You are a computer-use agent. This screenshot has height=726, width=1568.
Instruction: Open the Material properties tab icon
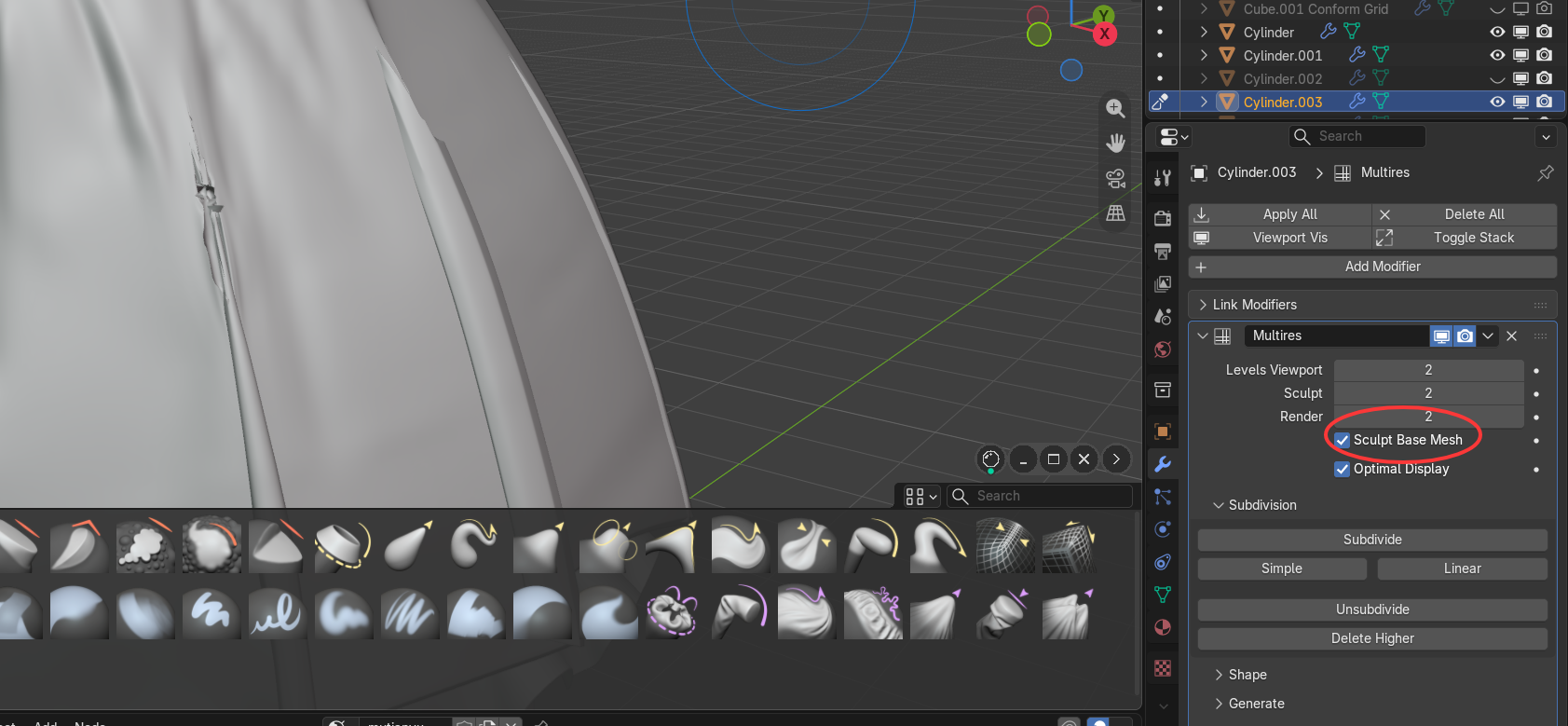point(1163,627)
